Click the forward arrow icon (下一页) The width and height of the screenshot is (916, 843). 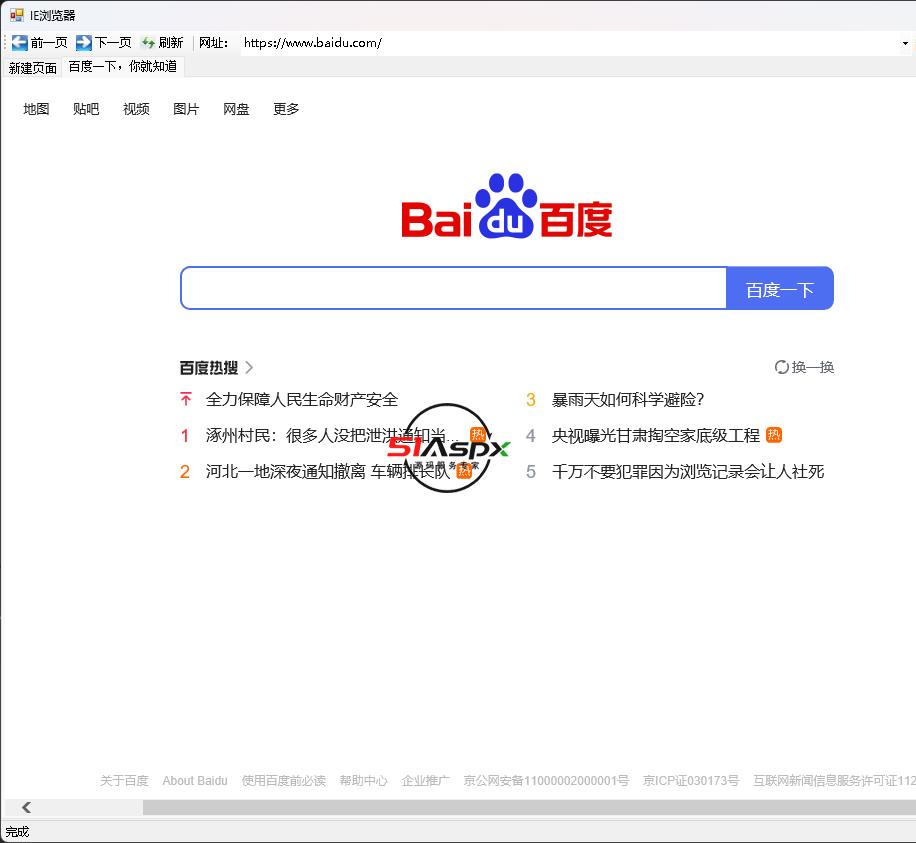84,43
